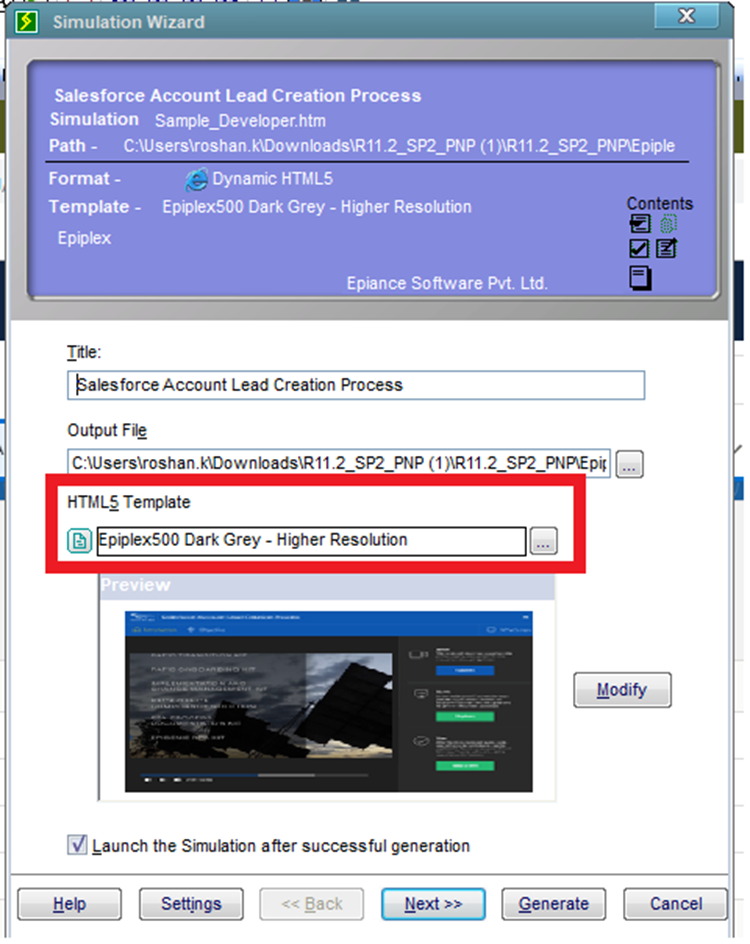This screenshot has width=750, height=944.
Task: Go back with the << Back button
Action: pos(312,904)
